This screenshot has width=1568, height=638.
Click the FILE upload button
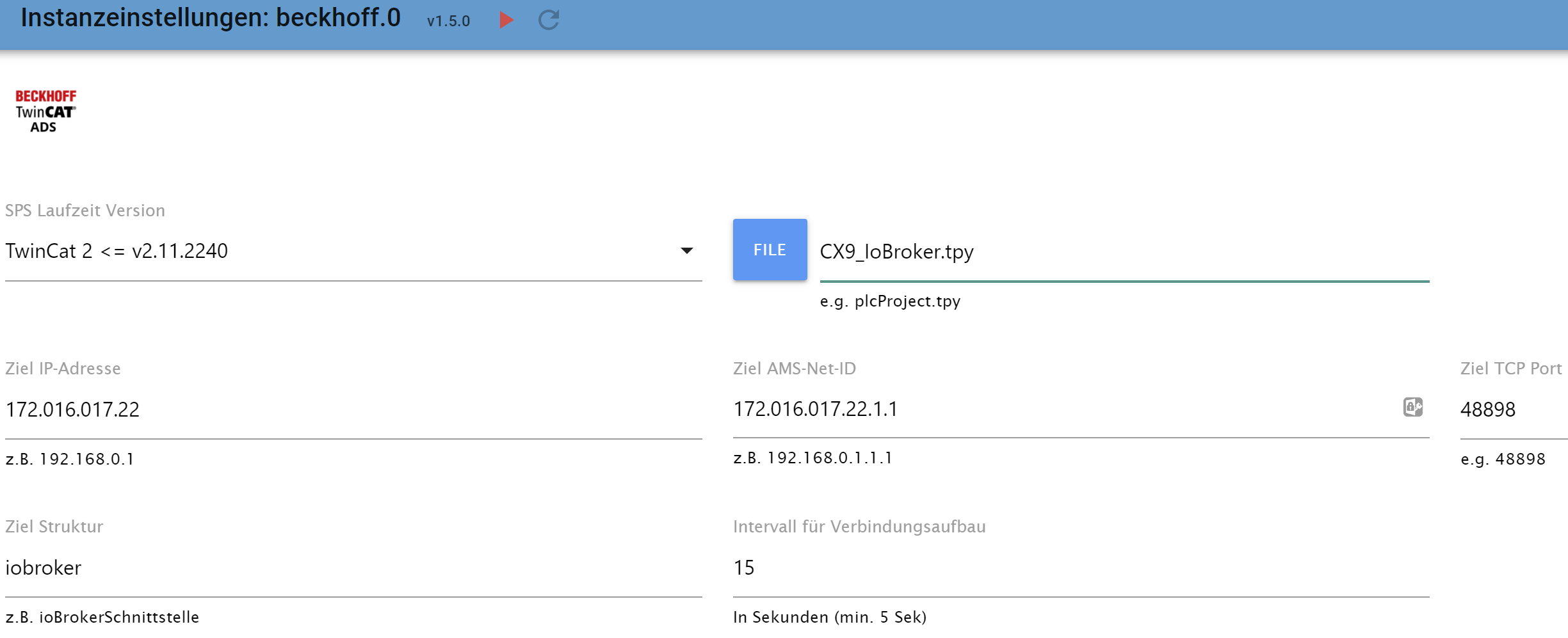pyautogui.click(x=770, y=250)
